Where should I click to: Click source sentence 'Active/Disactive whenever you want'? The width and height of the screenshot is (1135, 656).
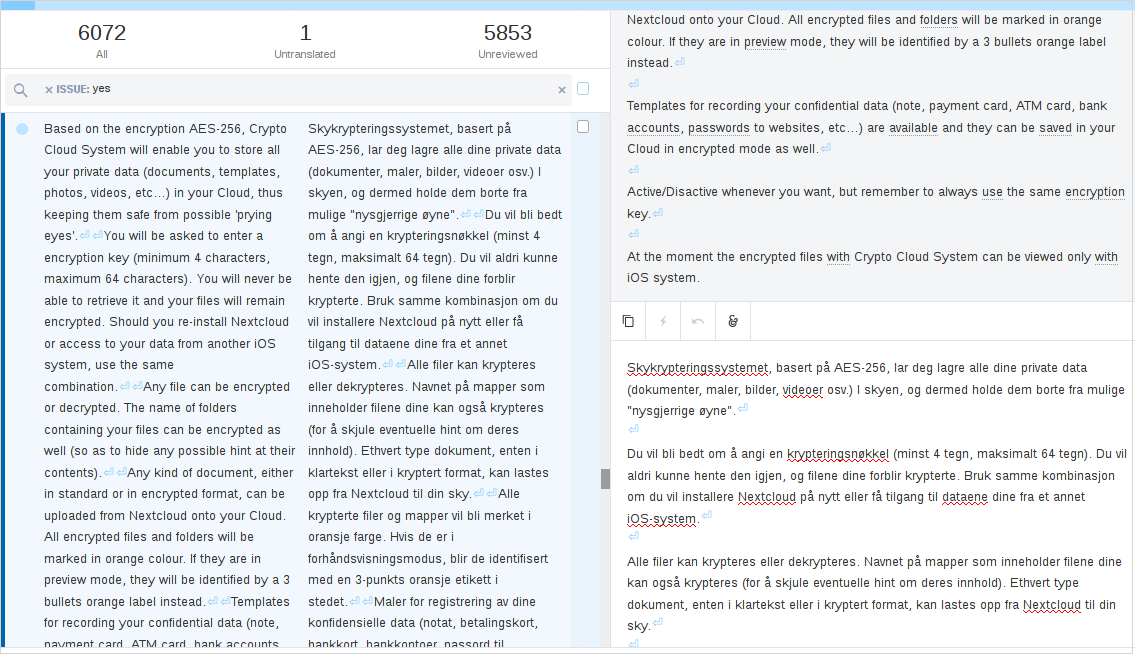click(x=730, y=192)
